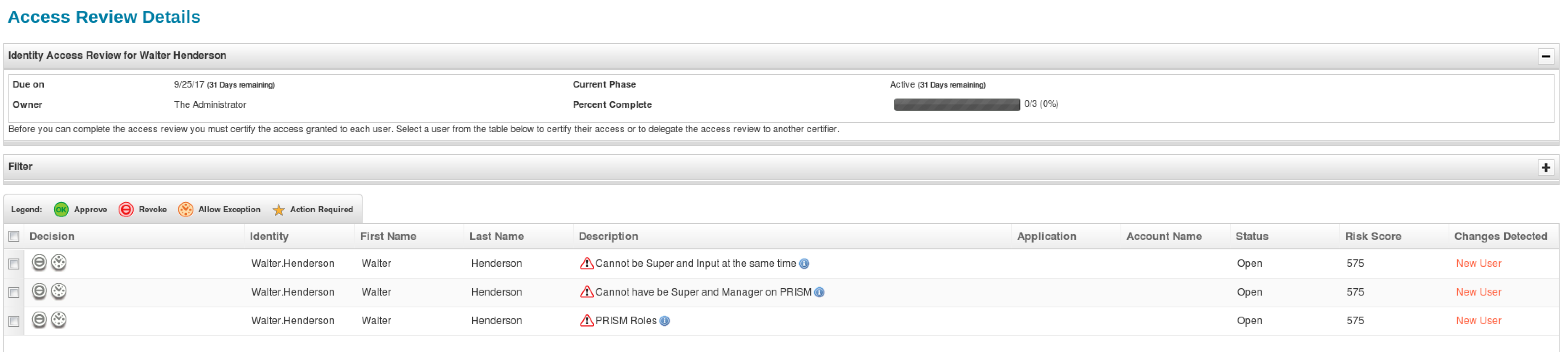Viewport: 1568px width, 352px height.
Task: Check the box for Super and Manager PRISM row
Action: pyautogui.click(x=14, y=292)
